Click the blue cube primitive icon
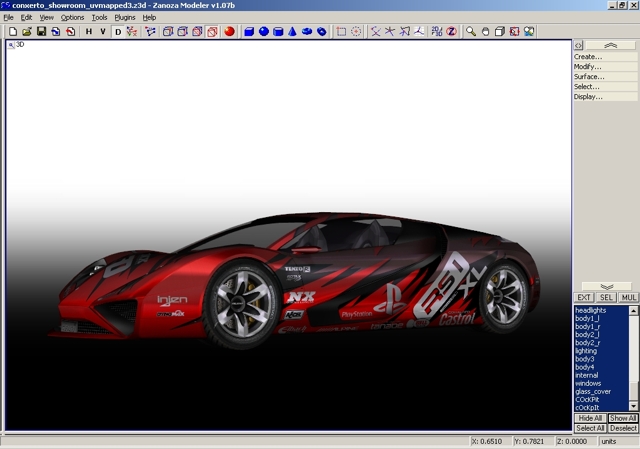Screen dimensions: 640x449 tap(249, 31)
